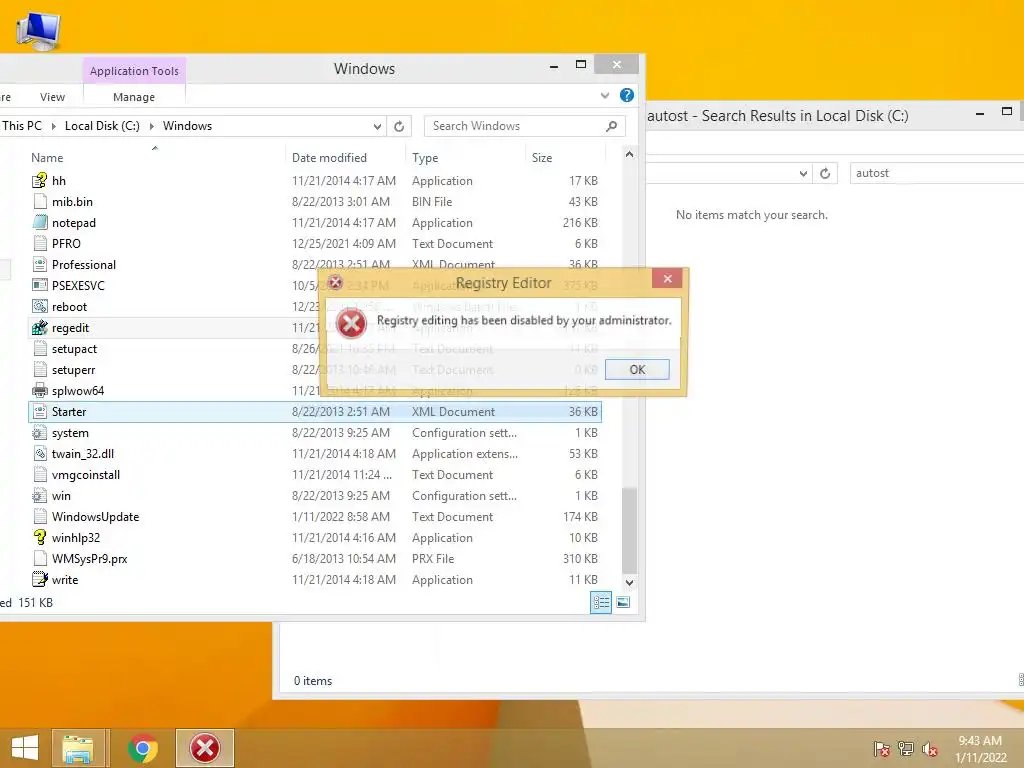Click the autost search box in search results window

(936, 173)
